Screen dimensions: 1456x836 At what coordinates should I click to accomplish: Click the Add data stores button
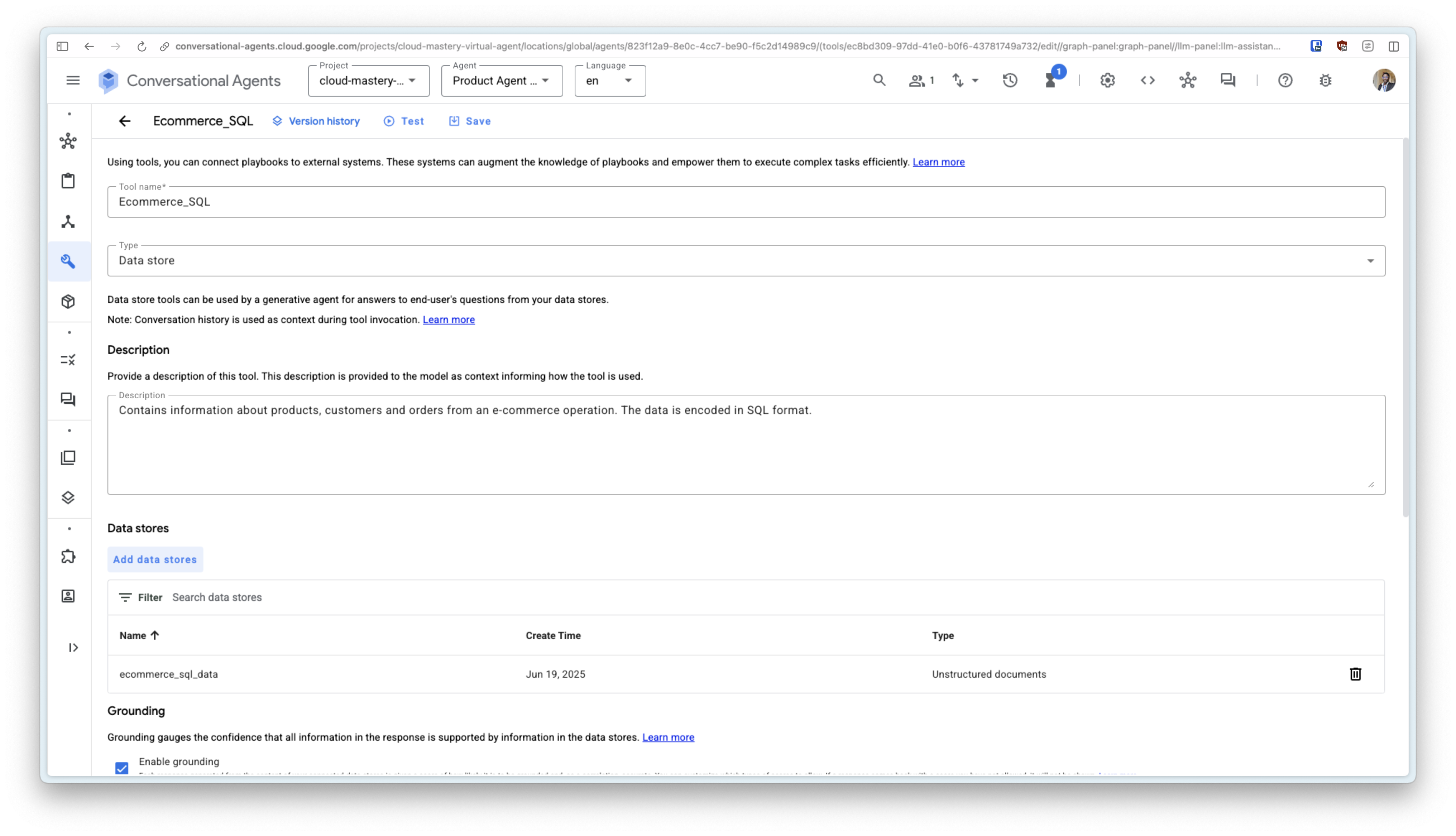point(155,559)
